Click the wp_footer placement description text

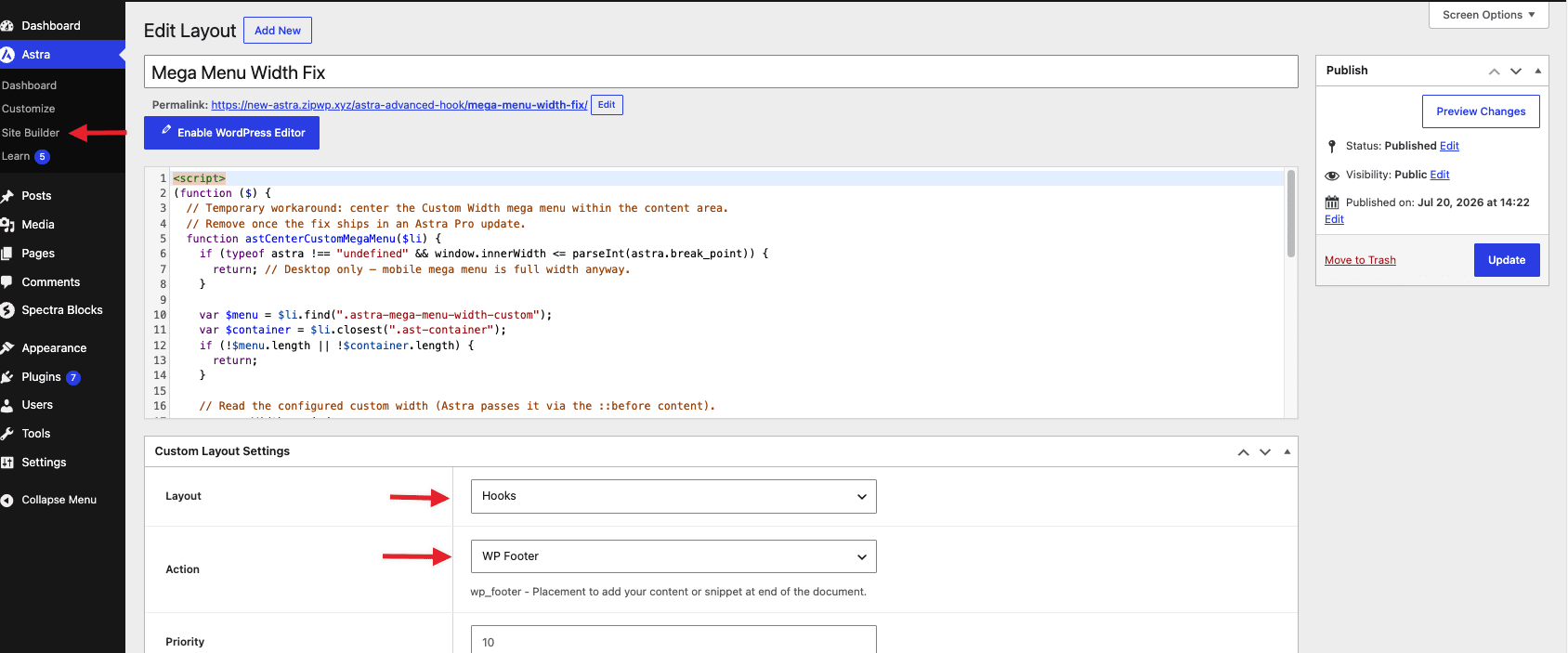pyautogui.click(x=668, y=592)
